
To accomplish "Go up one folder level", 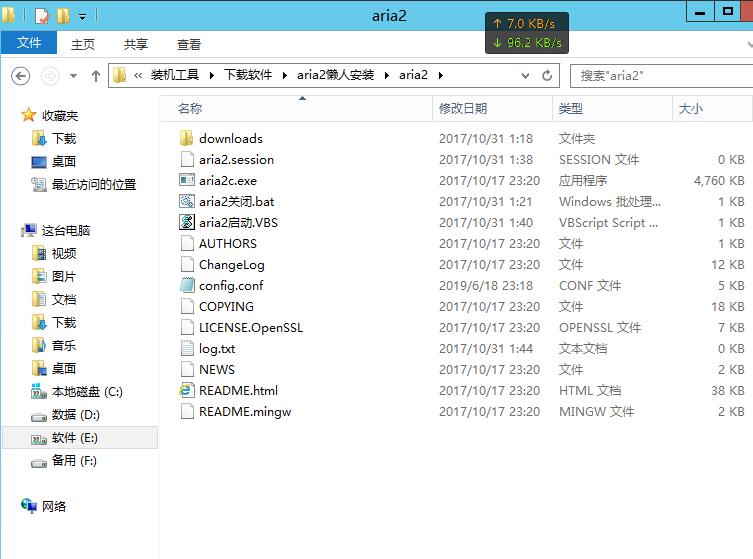I will 96,76.
